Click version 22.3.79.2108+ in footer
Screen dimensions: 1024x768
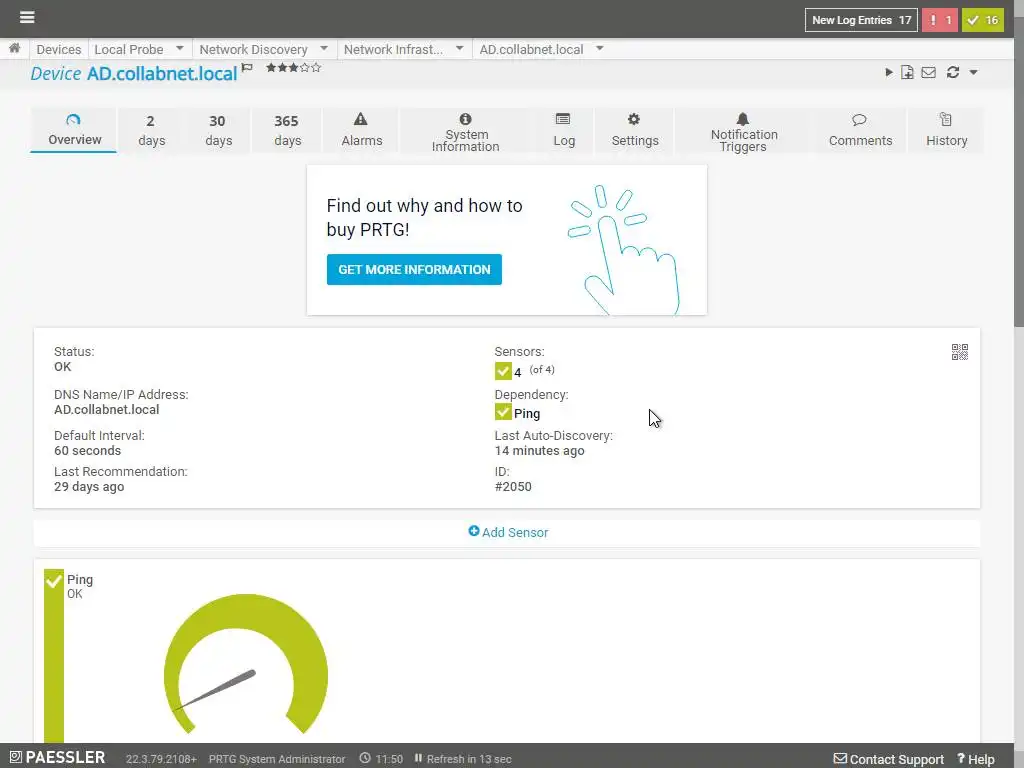click(x=161, y=759)
